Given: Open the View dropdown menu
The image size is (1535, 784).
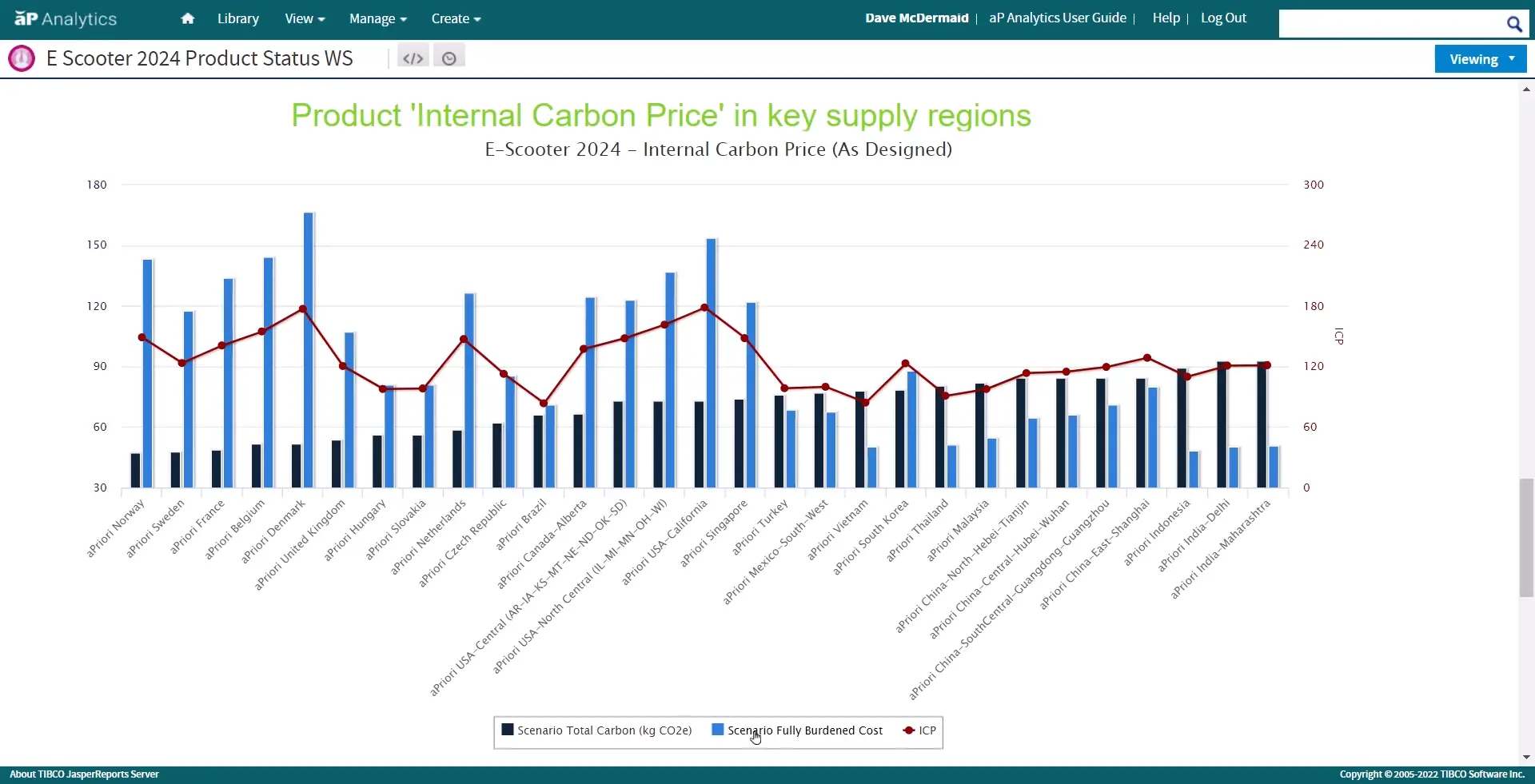Looking at the screenshot, I should tap(305, 18).
